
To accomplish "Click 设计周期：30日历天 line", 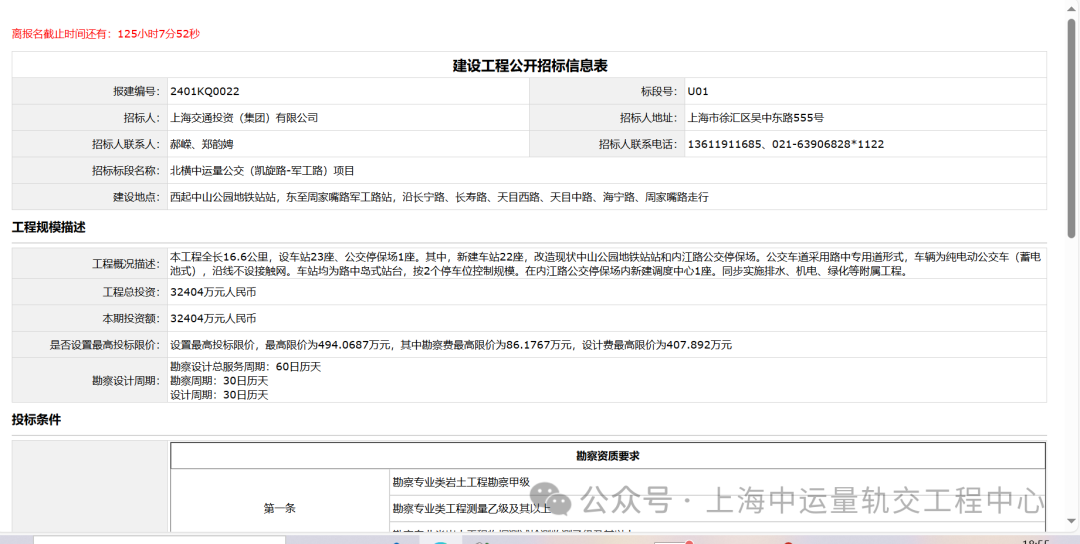I will click(x=219, y=395).
